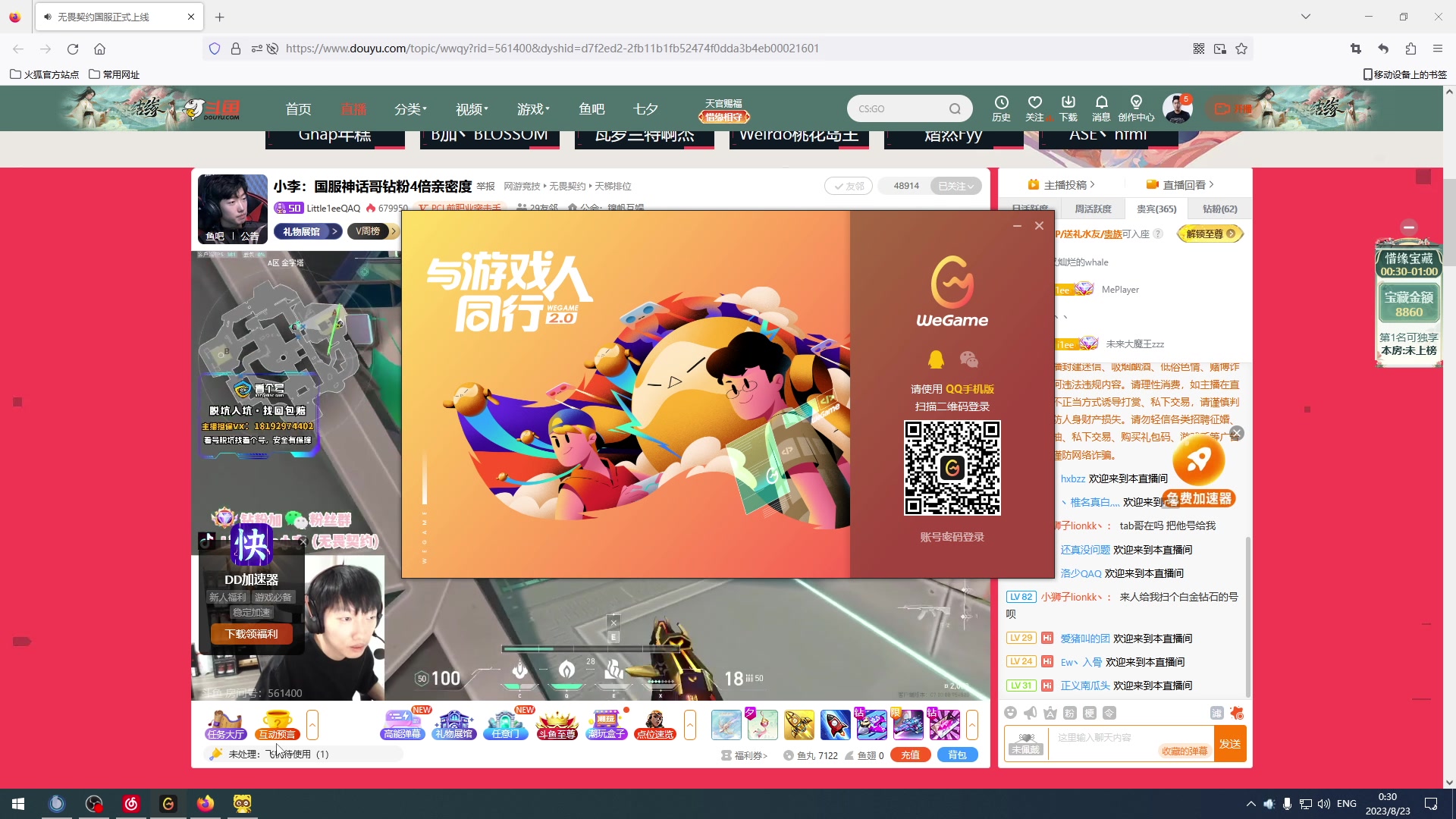Click the megaphone broadcast icon in chat
The width and height of the screenshot is (1456, 819).
point(1030,713)
